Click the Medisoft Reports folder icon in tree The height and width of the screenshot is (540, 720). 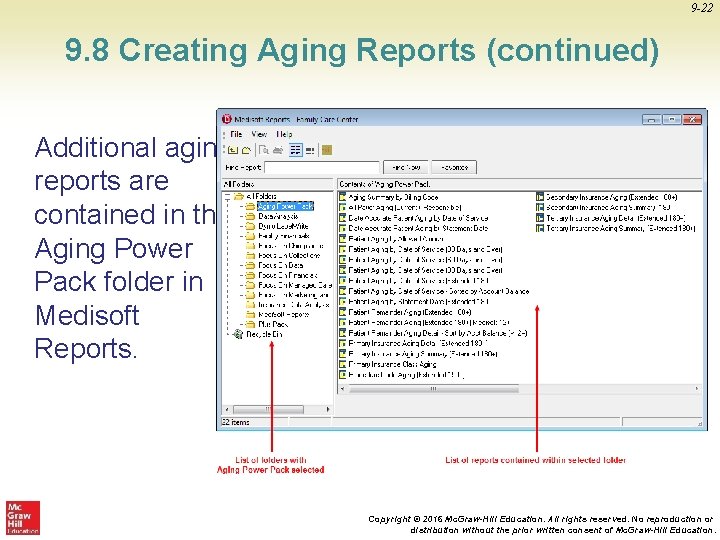click(250, 315)
